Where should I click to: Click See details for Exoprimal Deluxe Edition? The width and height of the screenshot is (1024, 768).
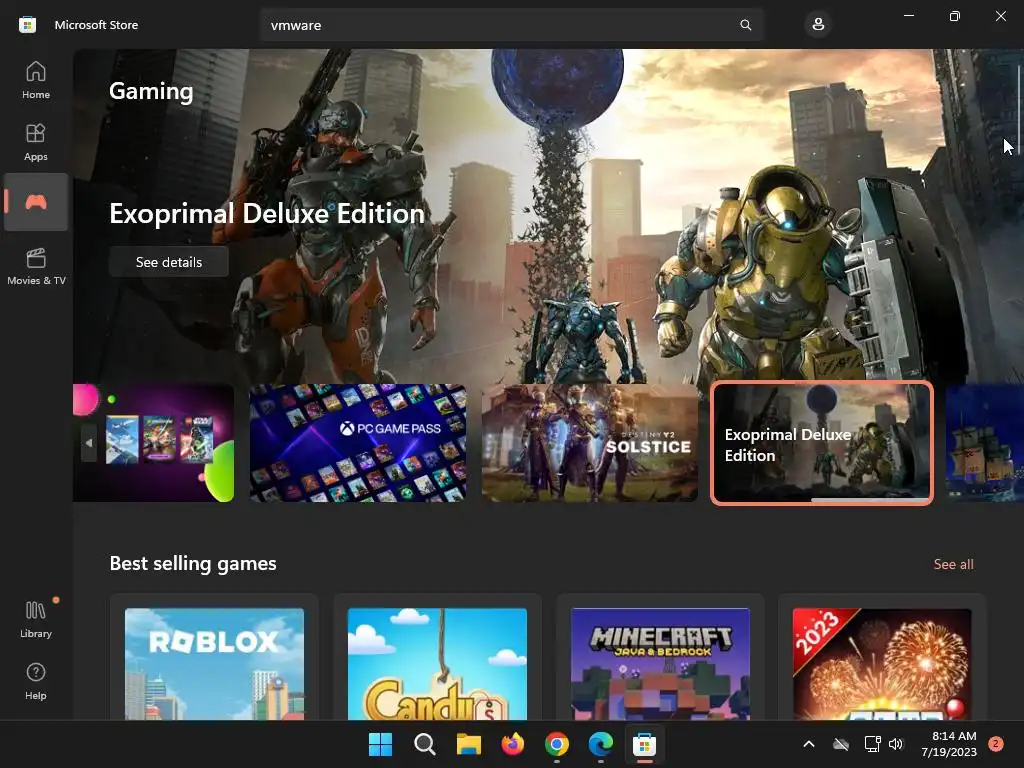click(x=168, y=262)
